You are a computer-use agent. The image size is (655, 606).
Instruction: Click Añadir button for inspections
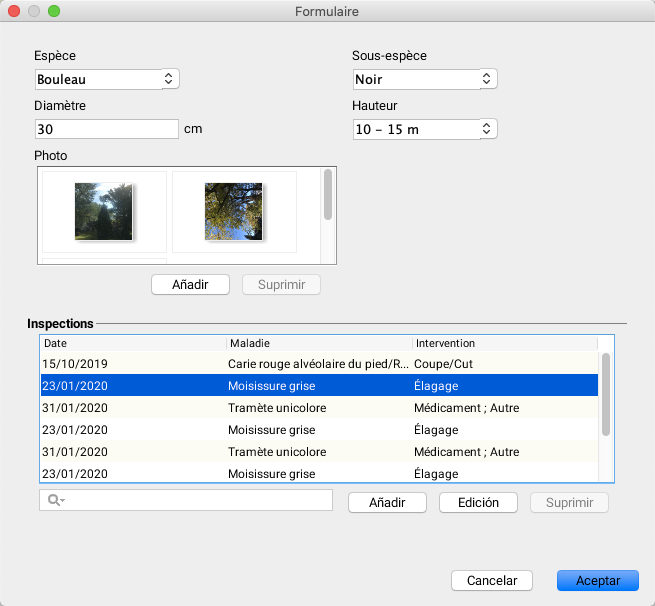(x=387, y=502)
